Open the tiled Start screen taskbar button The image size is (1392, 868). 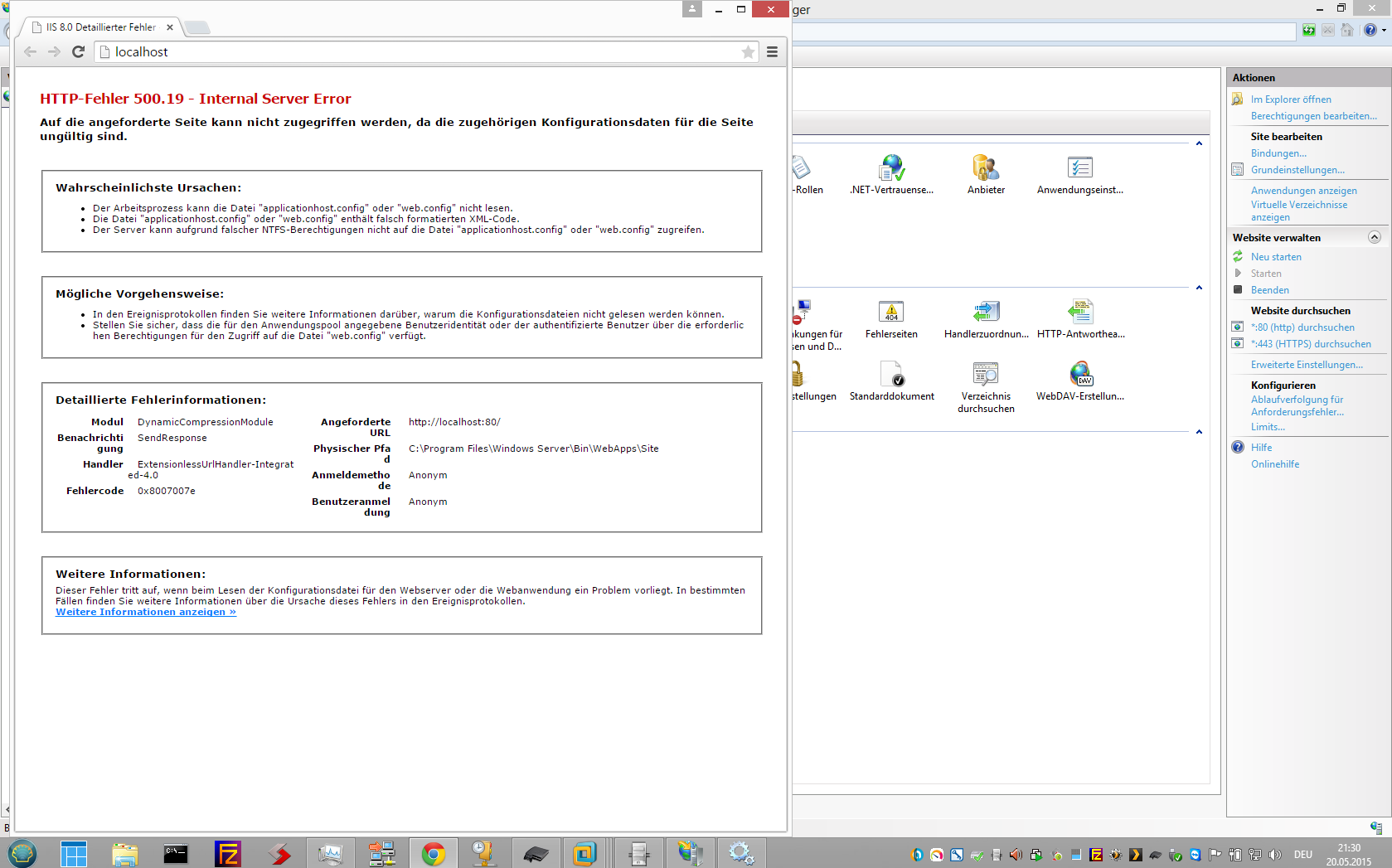click(73, 853)
